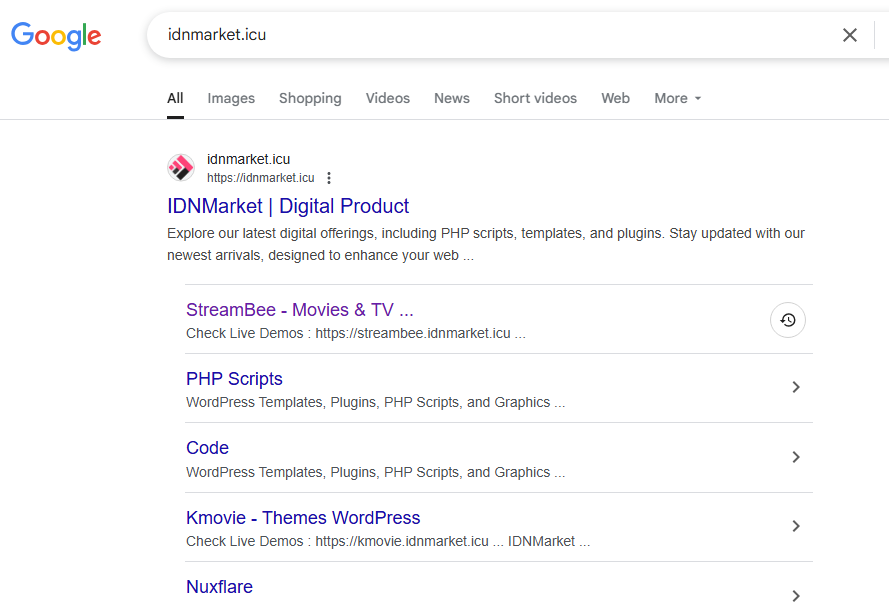Open the Nuxflare sitelink
Screen dimensions: 889x604
point(219,587)
